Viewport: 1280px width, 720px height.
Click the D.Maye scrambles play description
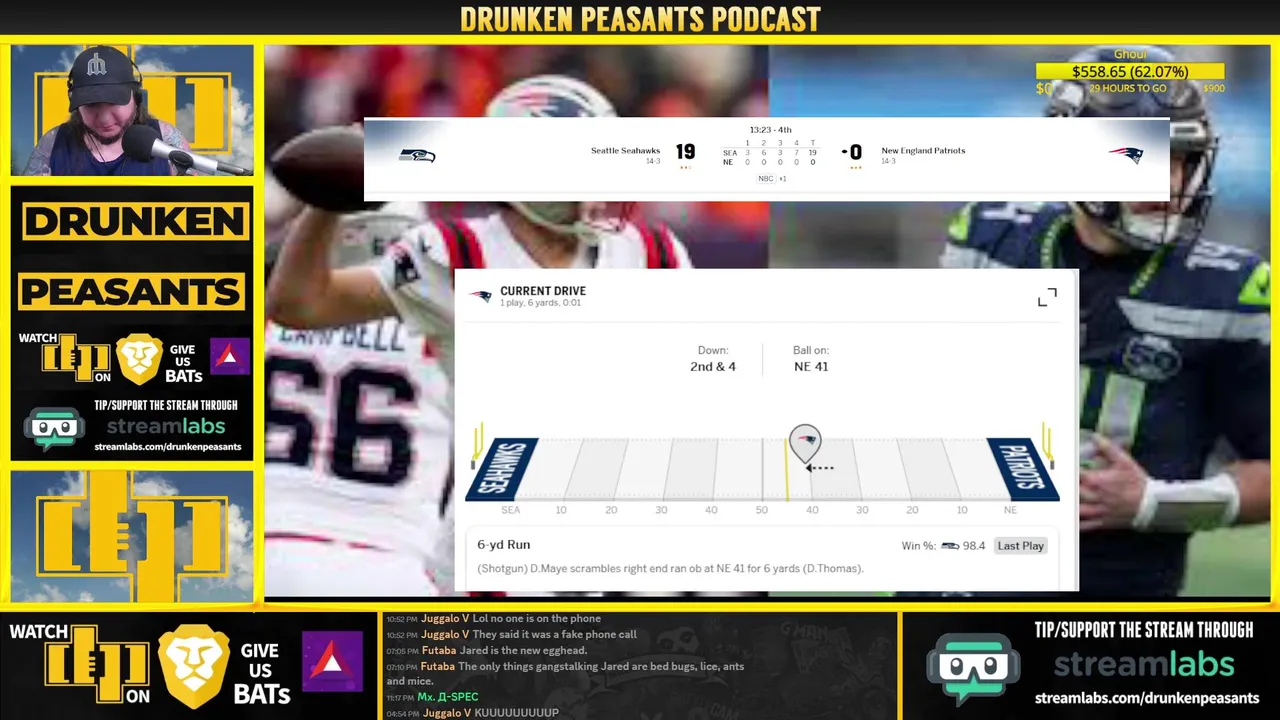click(670, 569)
